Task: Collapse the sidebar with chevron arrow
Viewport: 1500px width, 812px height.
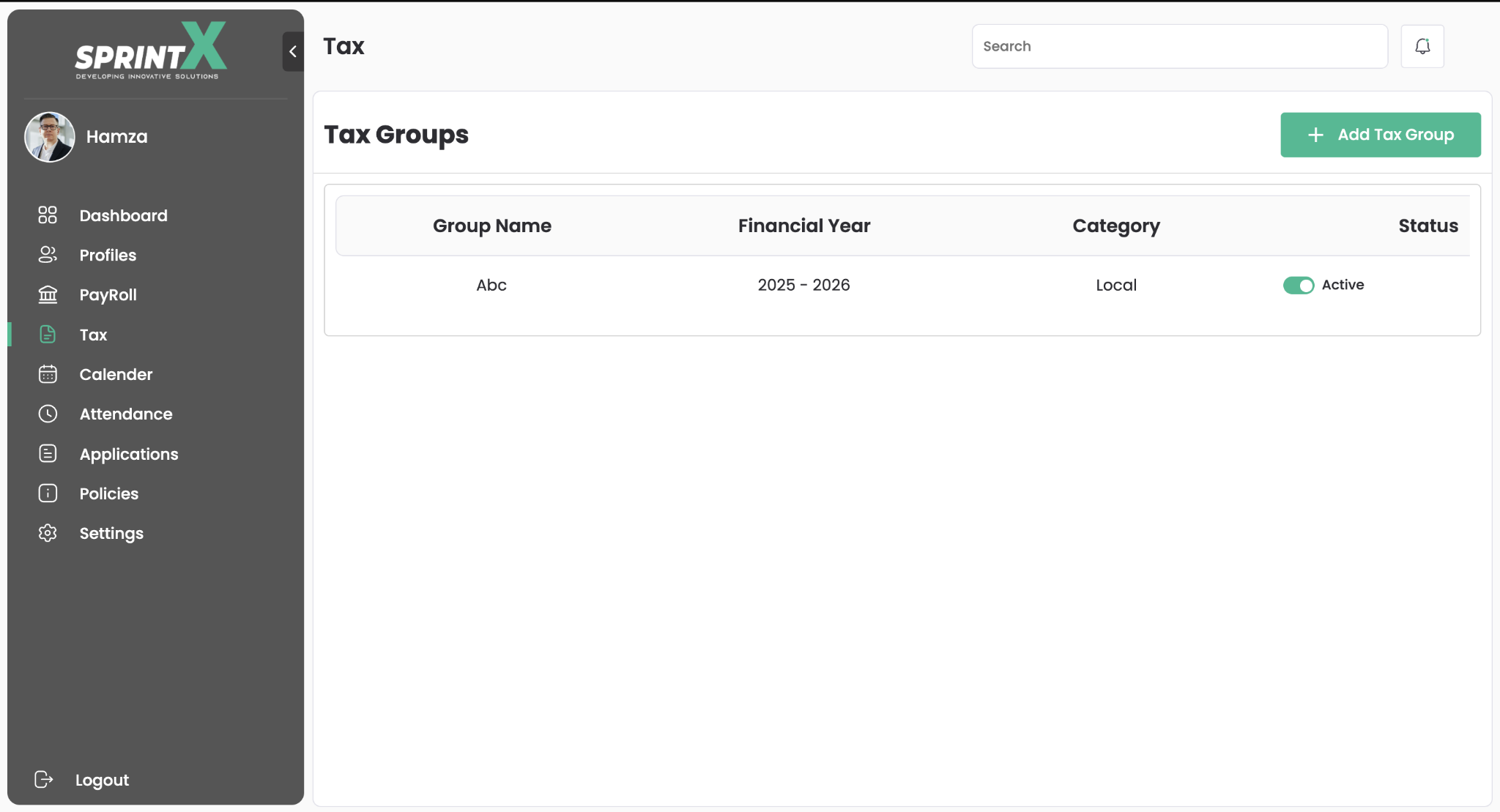Action: coord(293,51)
